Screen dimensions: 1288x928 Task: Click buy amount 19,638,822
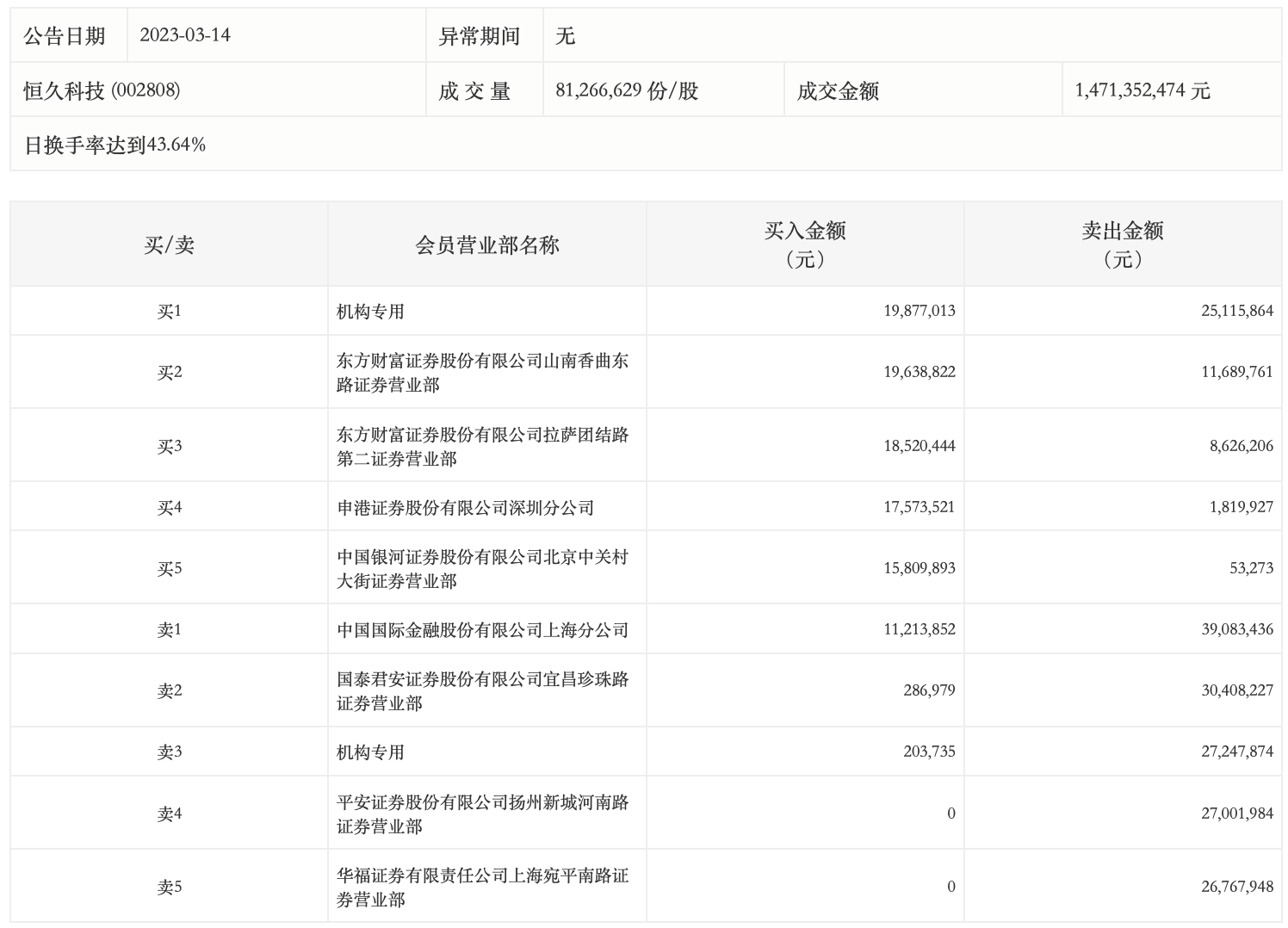click(919, 372)
